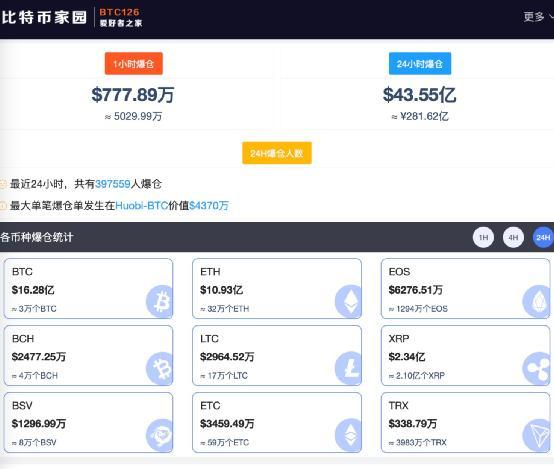Image resolution: width=554 pixels, height=469 pixels.
Task: Click the orange 1小时爆仓 button
Action: point(134,64)
